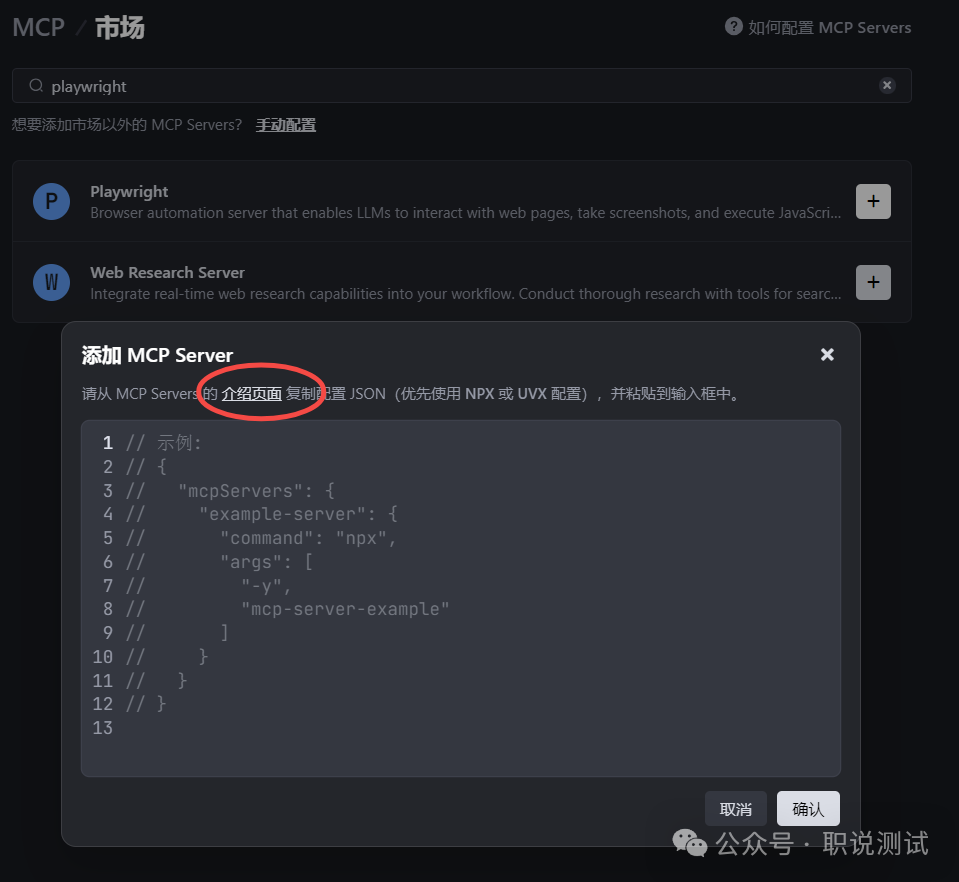Clear the playwright search with X icon
The image size is (959, 882).
coord(887,85)
